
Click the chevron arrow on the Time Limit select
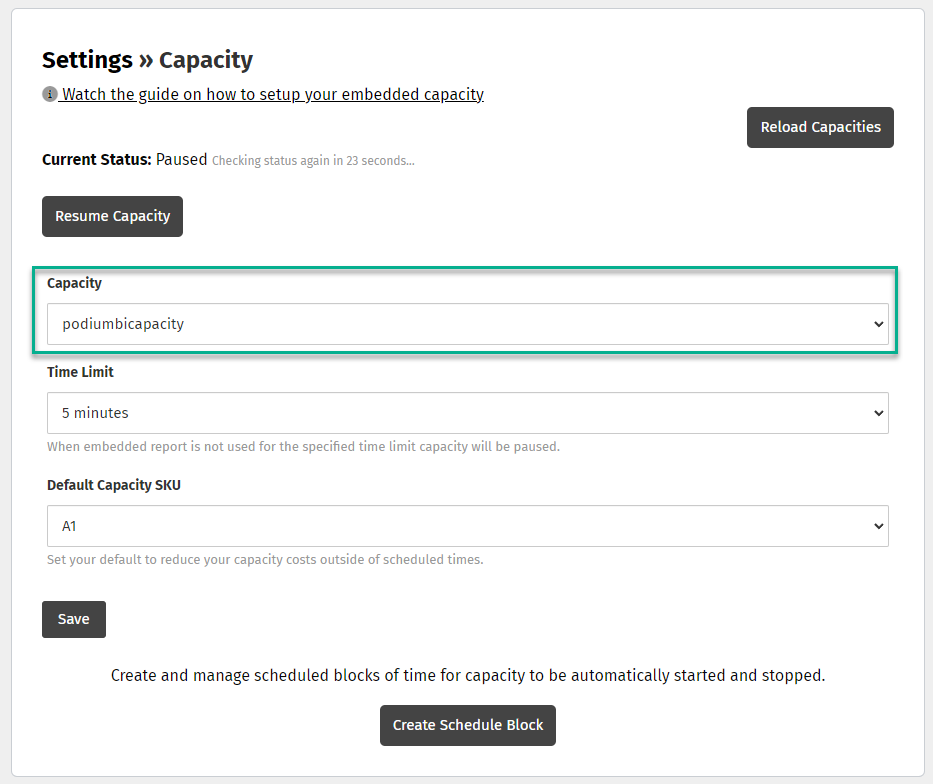coord(878,413)
